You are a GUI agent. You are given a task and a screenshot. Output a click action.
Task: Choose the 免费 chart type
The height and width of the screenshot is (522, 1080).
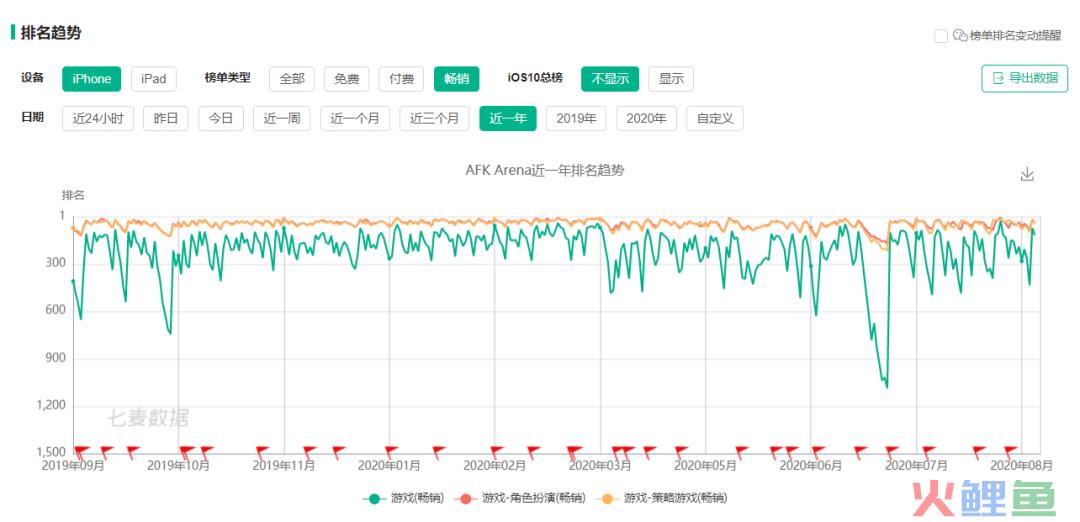click(x=346, y=79)
